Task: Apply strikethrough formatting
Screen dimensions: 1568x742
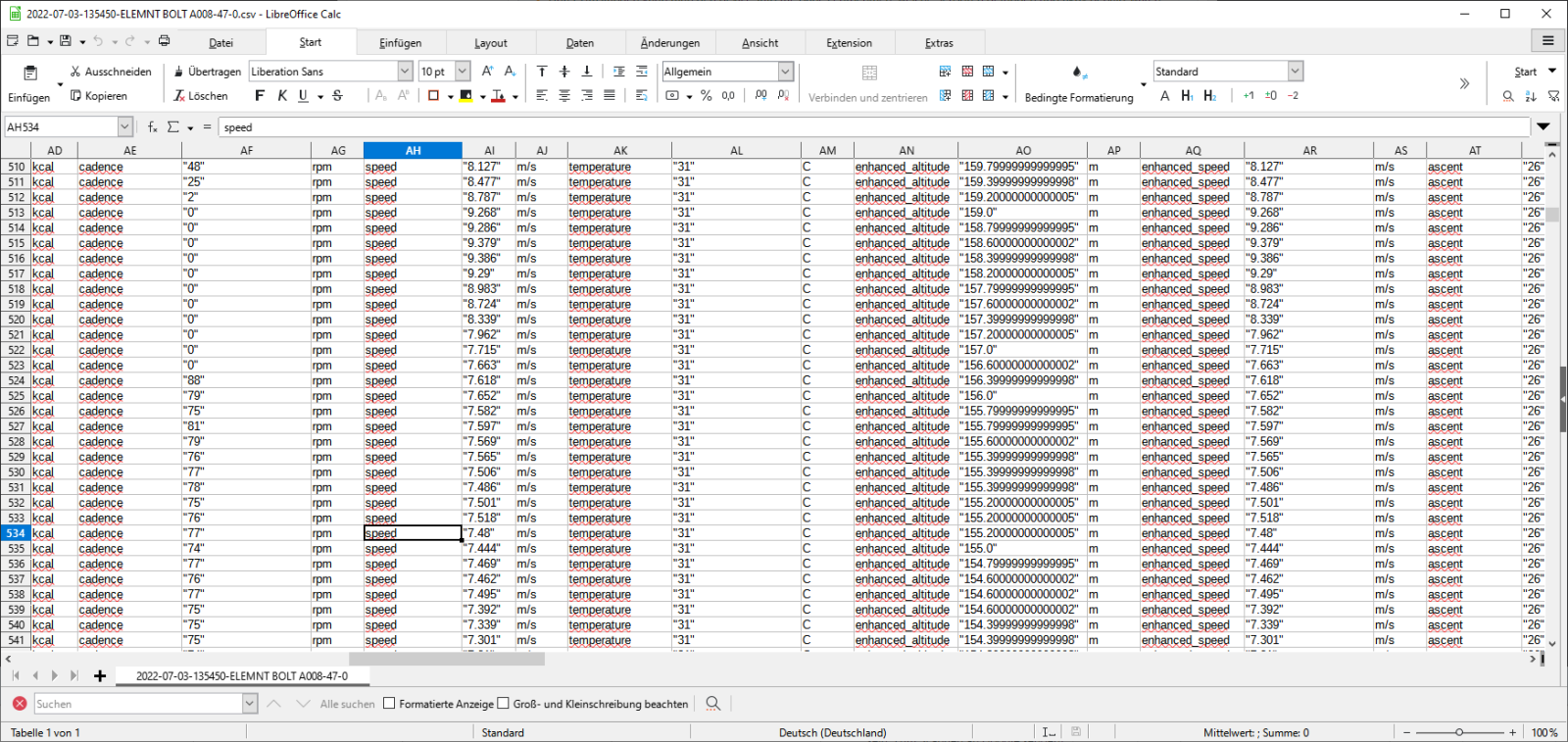Action: pos(337,96)
